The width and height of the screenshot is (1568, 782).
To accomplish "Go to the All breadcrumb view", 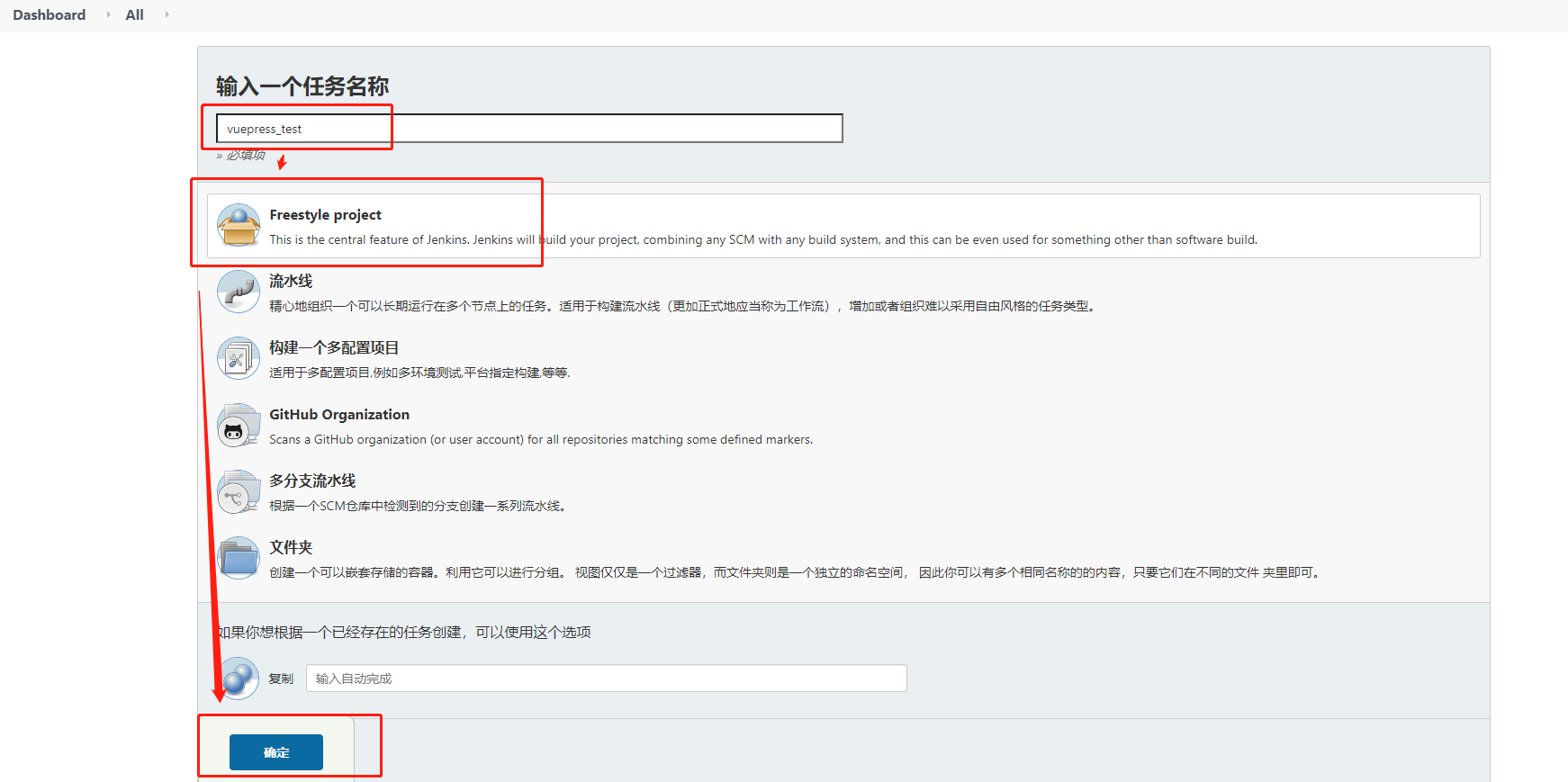I will coord(134,14).
